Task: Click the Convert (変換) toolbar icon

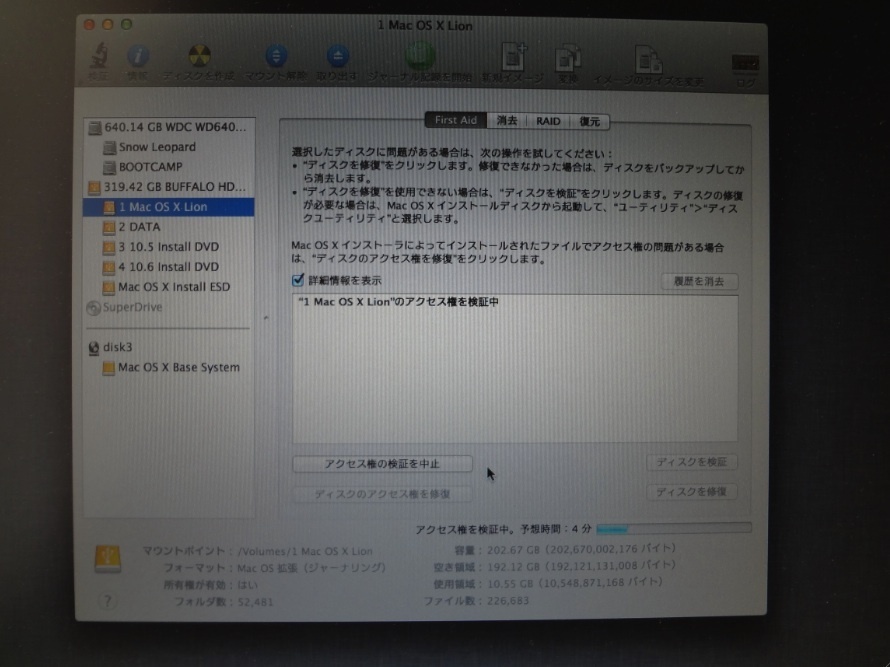Action: [568, 58]
